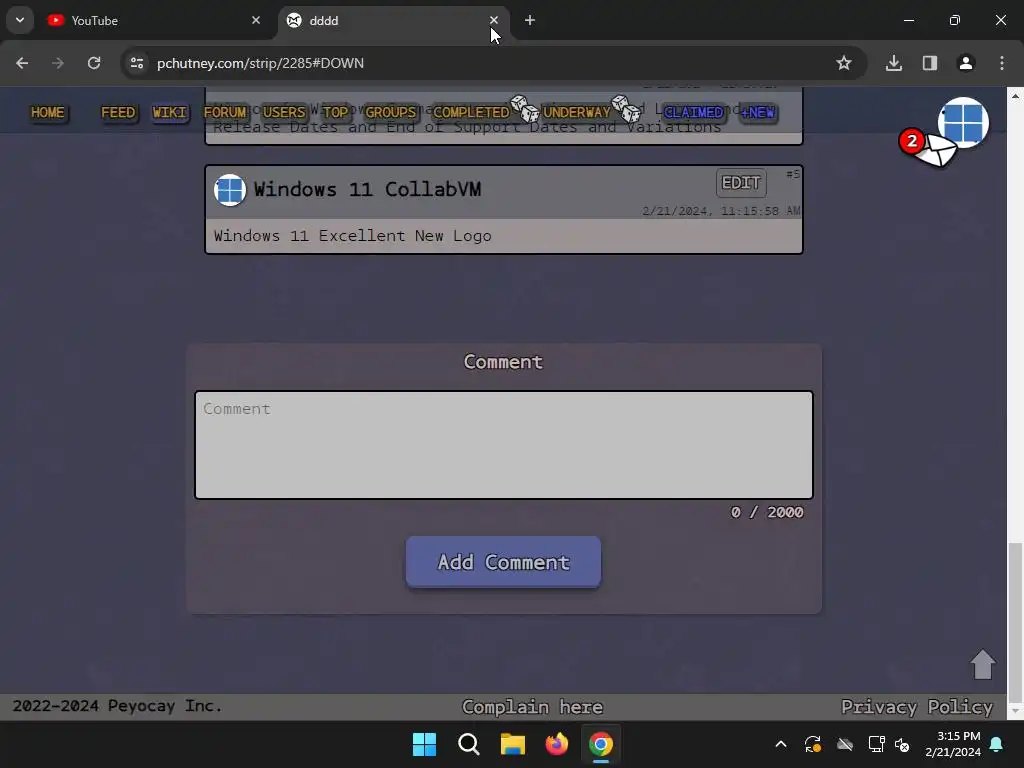Launch File Explorer from the taskbar
Image resolution: width=1024 pixels, height=768 pixels.
[x=513, y=744]
